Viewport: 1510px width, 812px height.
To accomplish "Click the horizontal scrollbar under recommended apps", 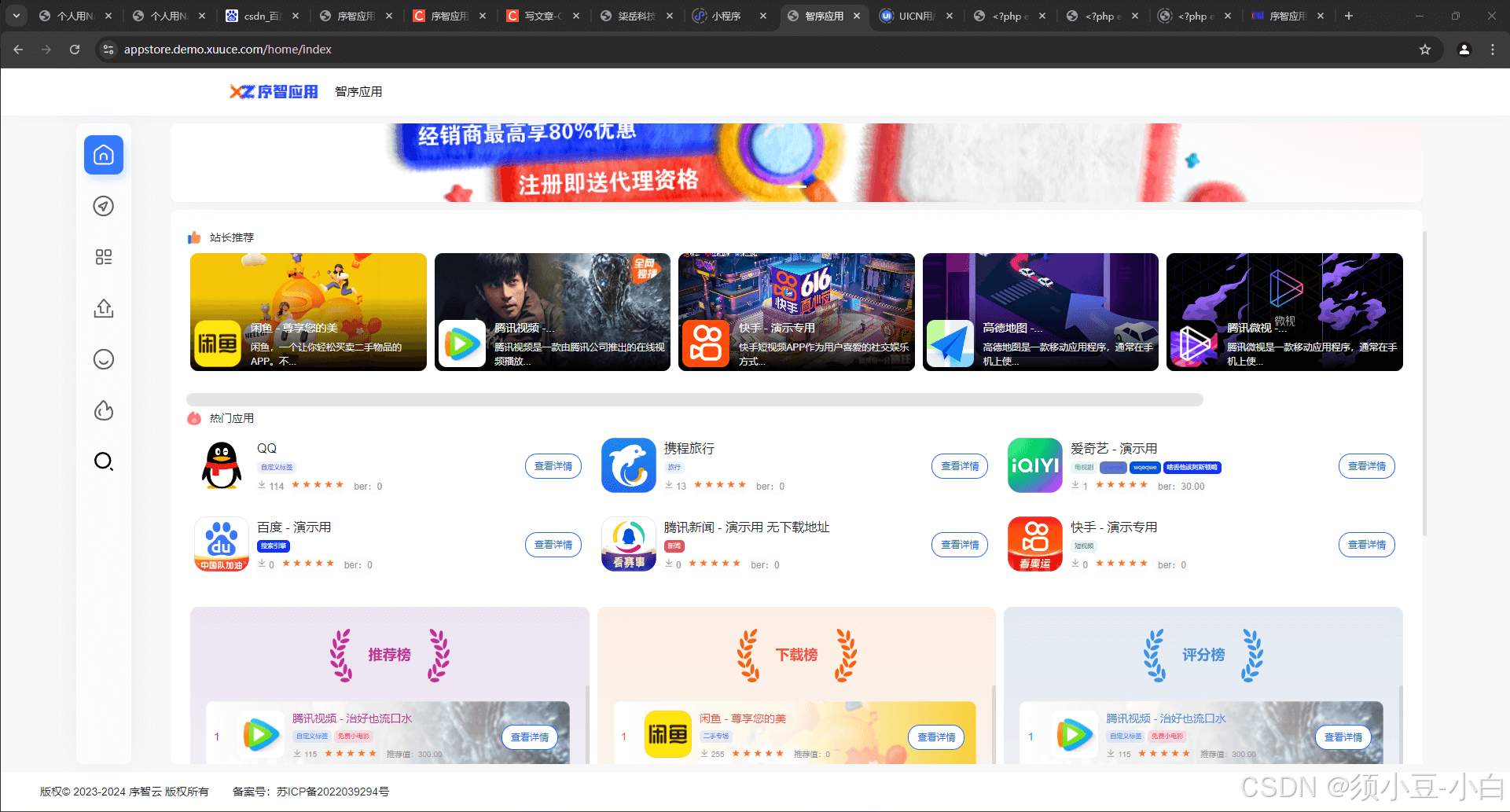I will tap(694, 399).
